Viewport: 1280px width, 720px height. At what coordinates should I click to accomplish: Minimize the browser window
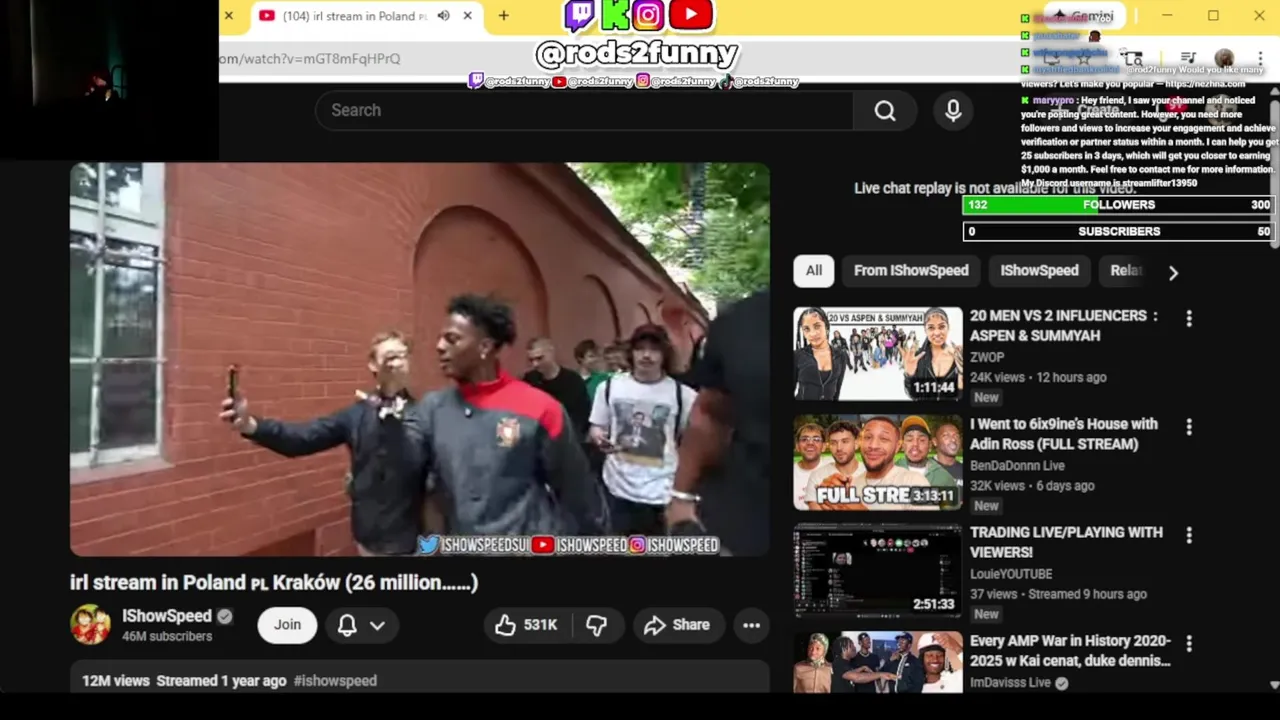click(1167, 15)
